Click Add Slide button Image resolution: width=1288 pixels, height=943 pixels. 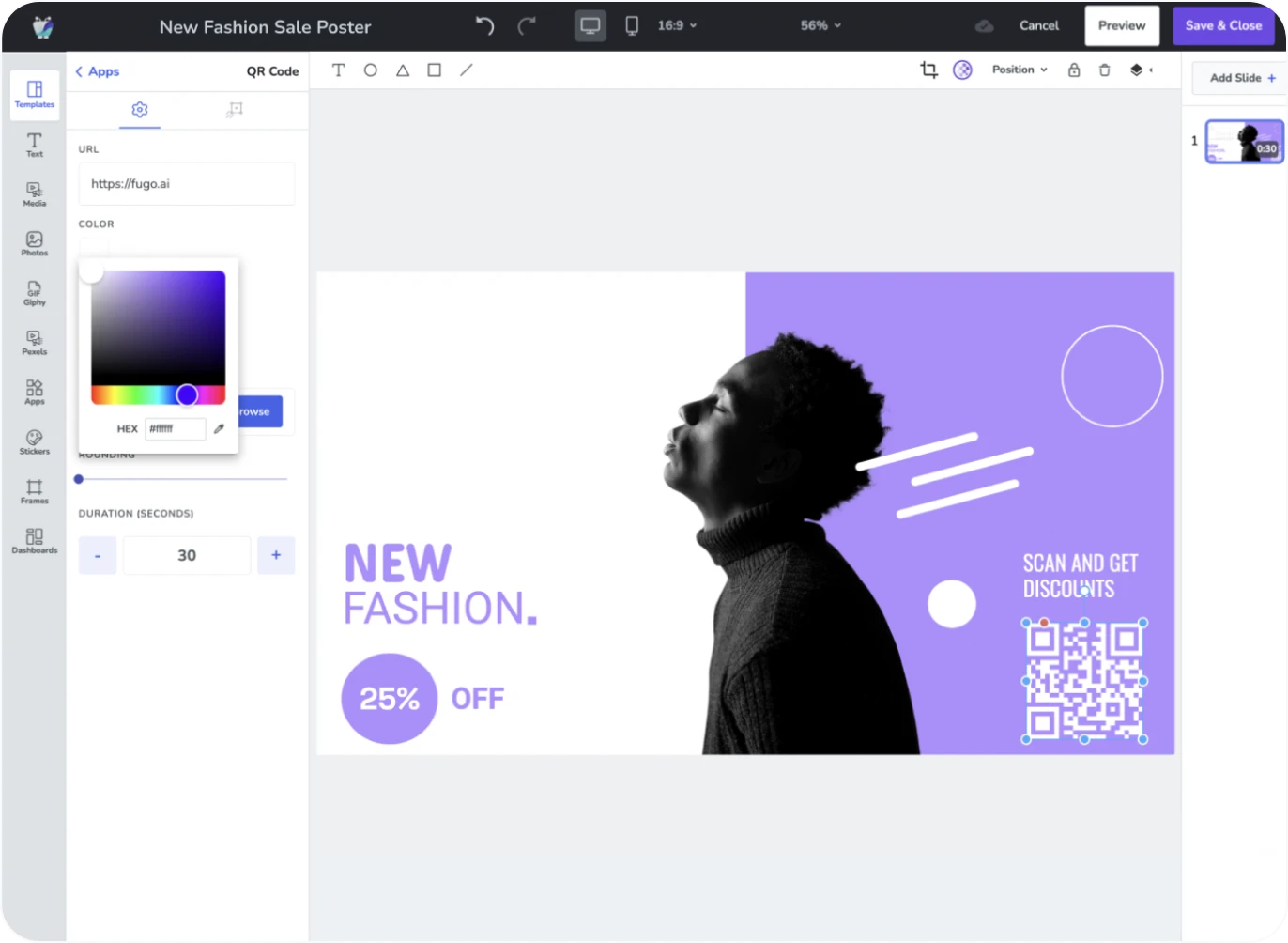1242,78
